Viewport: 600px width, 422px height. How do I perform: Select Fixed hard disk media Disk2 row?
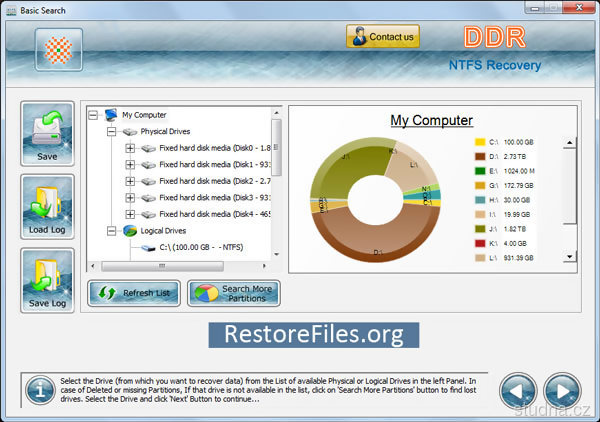click(215, 181)
